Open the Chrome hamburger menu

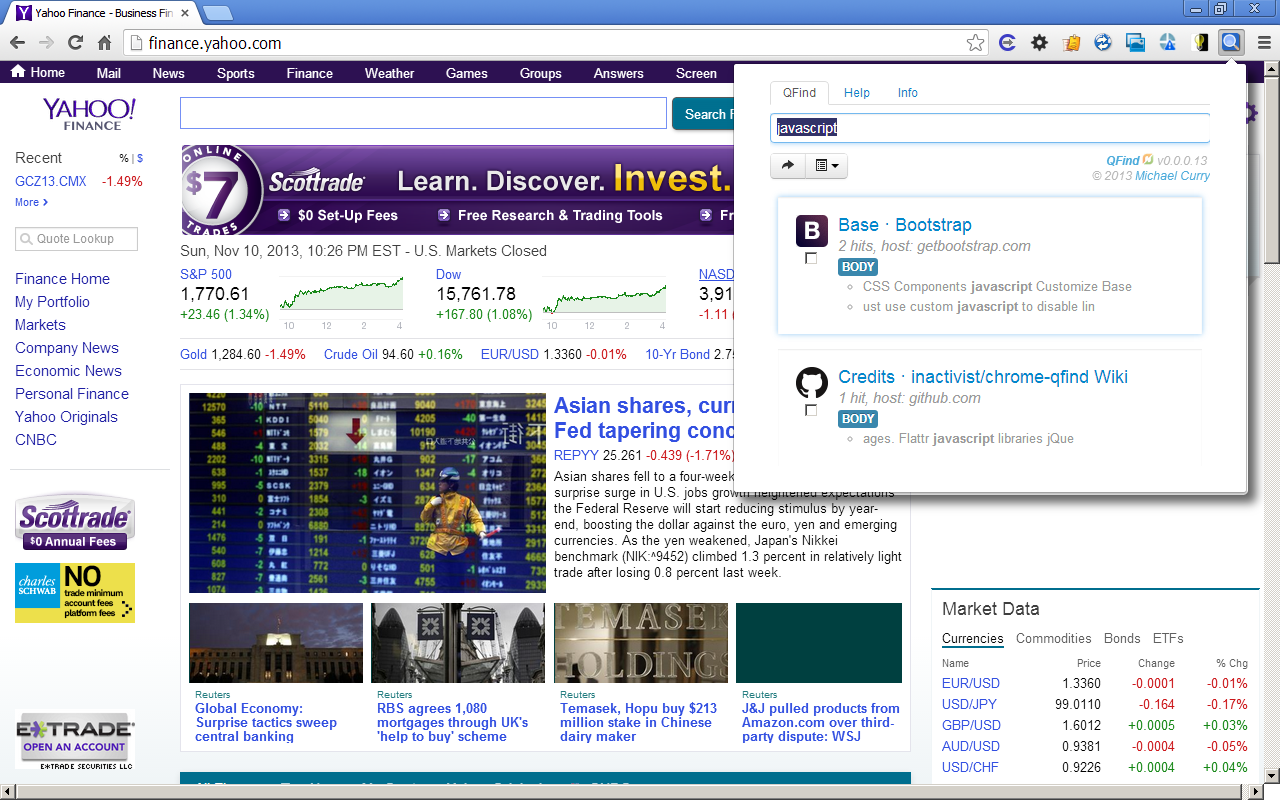1263,43
